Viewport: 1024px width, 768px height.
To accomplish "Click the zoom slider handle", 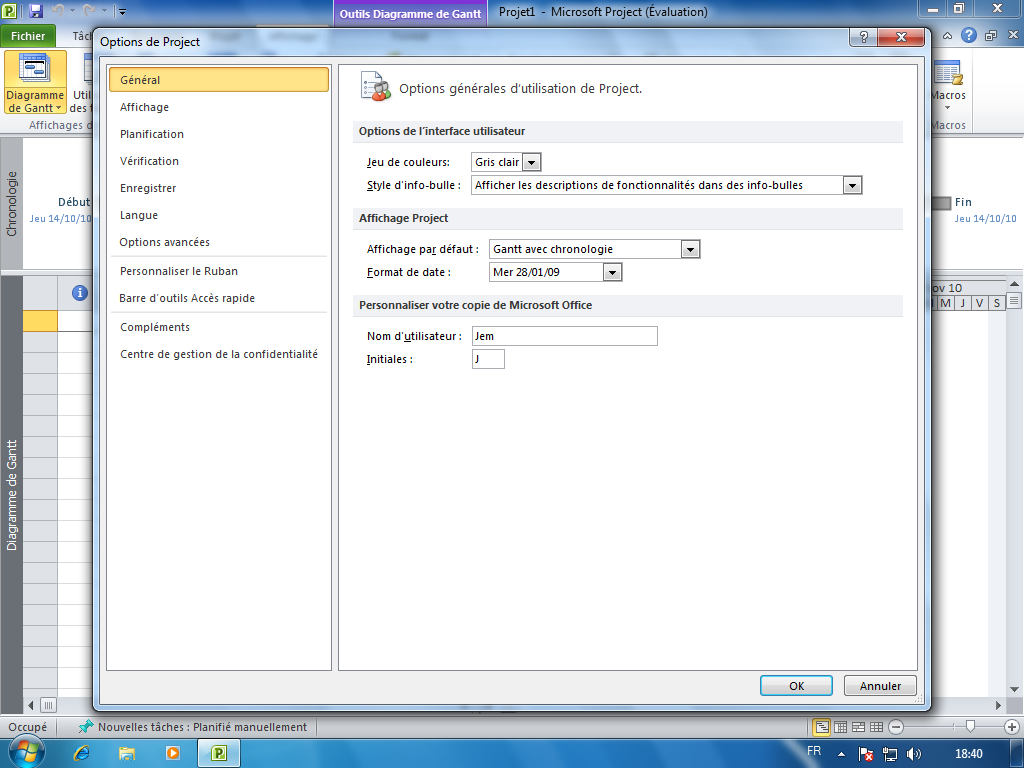I will [970, 727].
